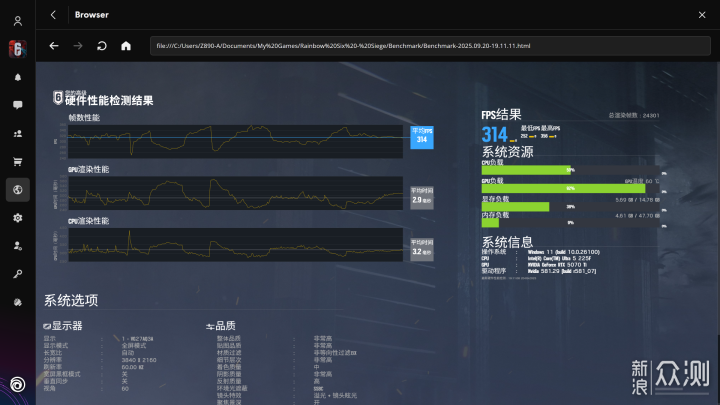Click the frame rate performance graph
720x405 pixels.
236,141
